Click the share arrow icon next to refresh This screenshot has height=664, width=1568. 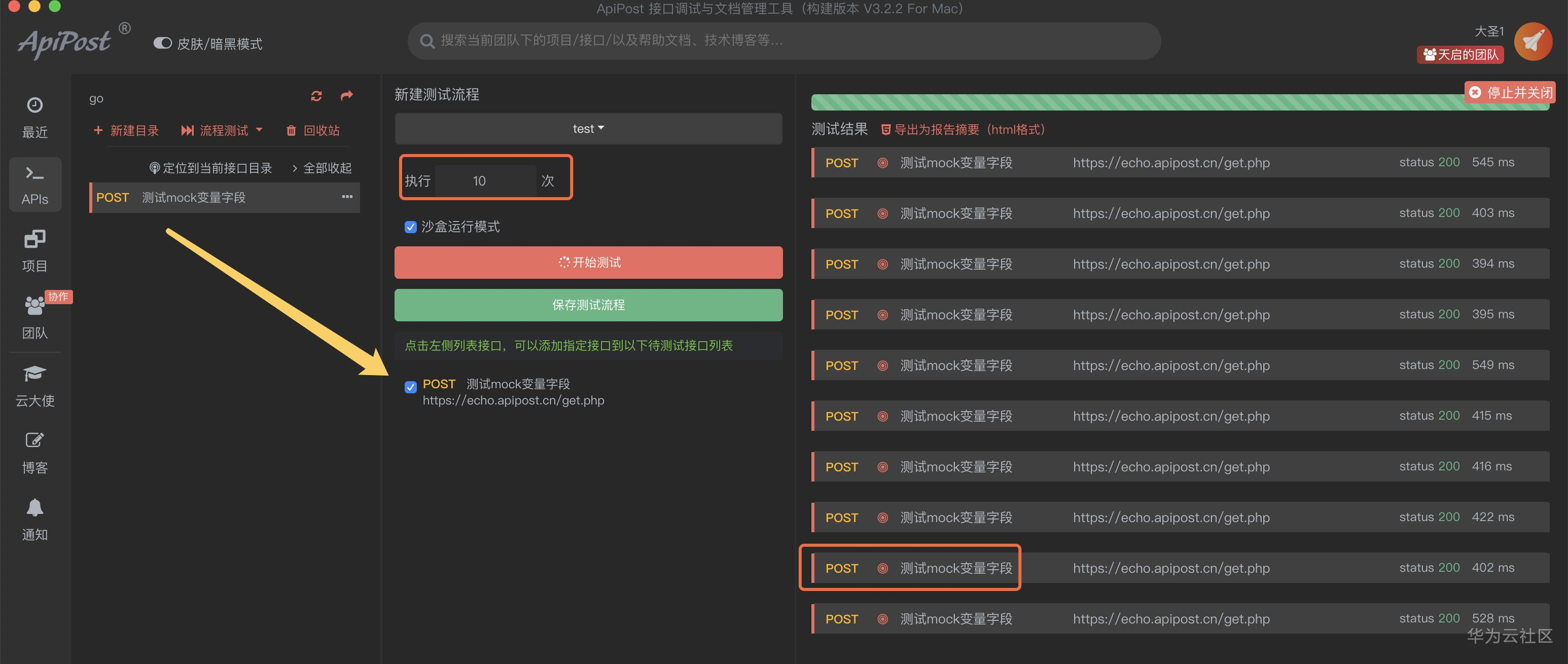347,96
